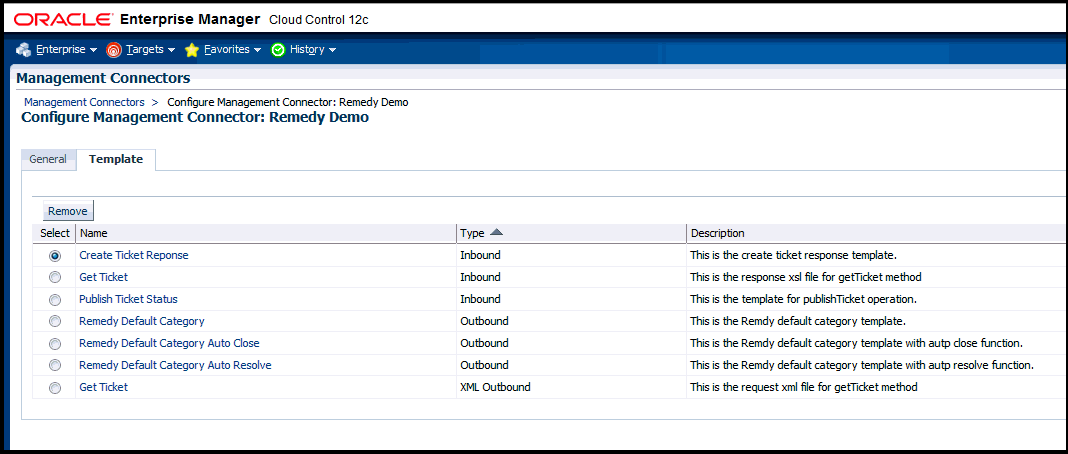The height and width of the screenshot is (454, 1068).
Task: Click description mentioning autp resolve function
Action: pos(862,365)
